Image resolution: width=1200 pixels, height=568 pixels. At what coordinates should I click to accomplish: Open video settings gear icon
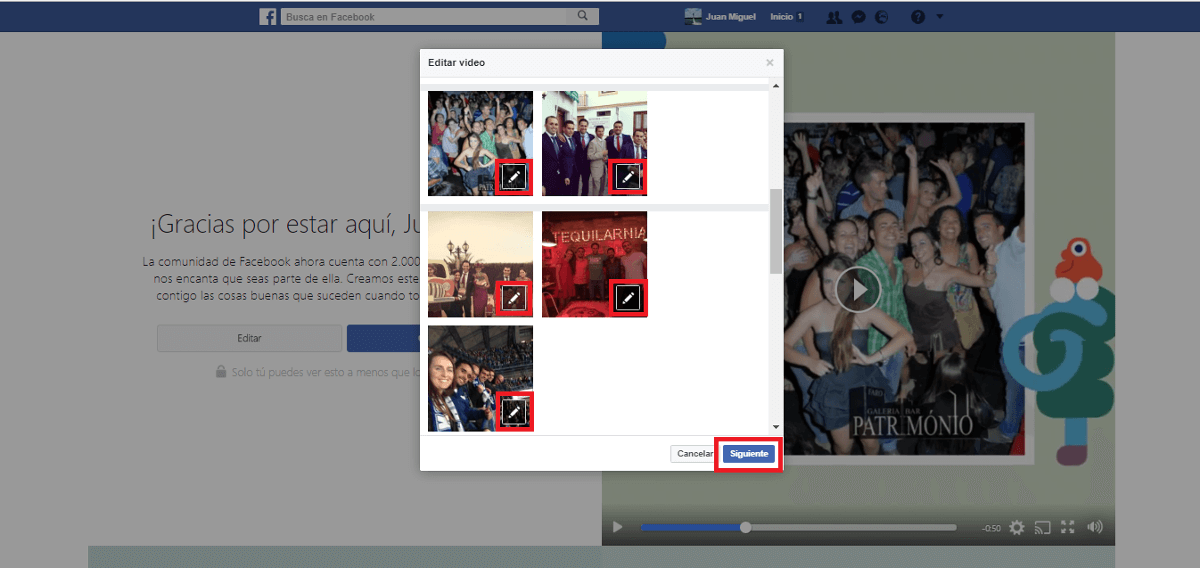(x=1017, y=527)
